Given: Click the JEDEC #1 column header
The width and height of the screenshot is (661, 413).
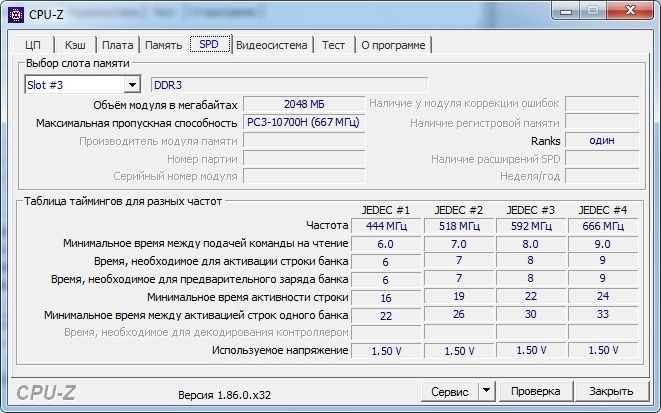Looking at the screenshot, I should (x=386, y=210).
